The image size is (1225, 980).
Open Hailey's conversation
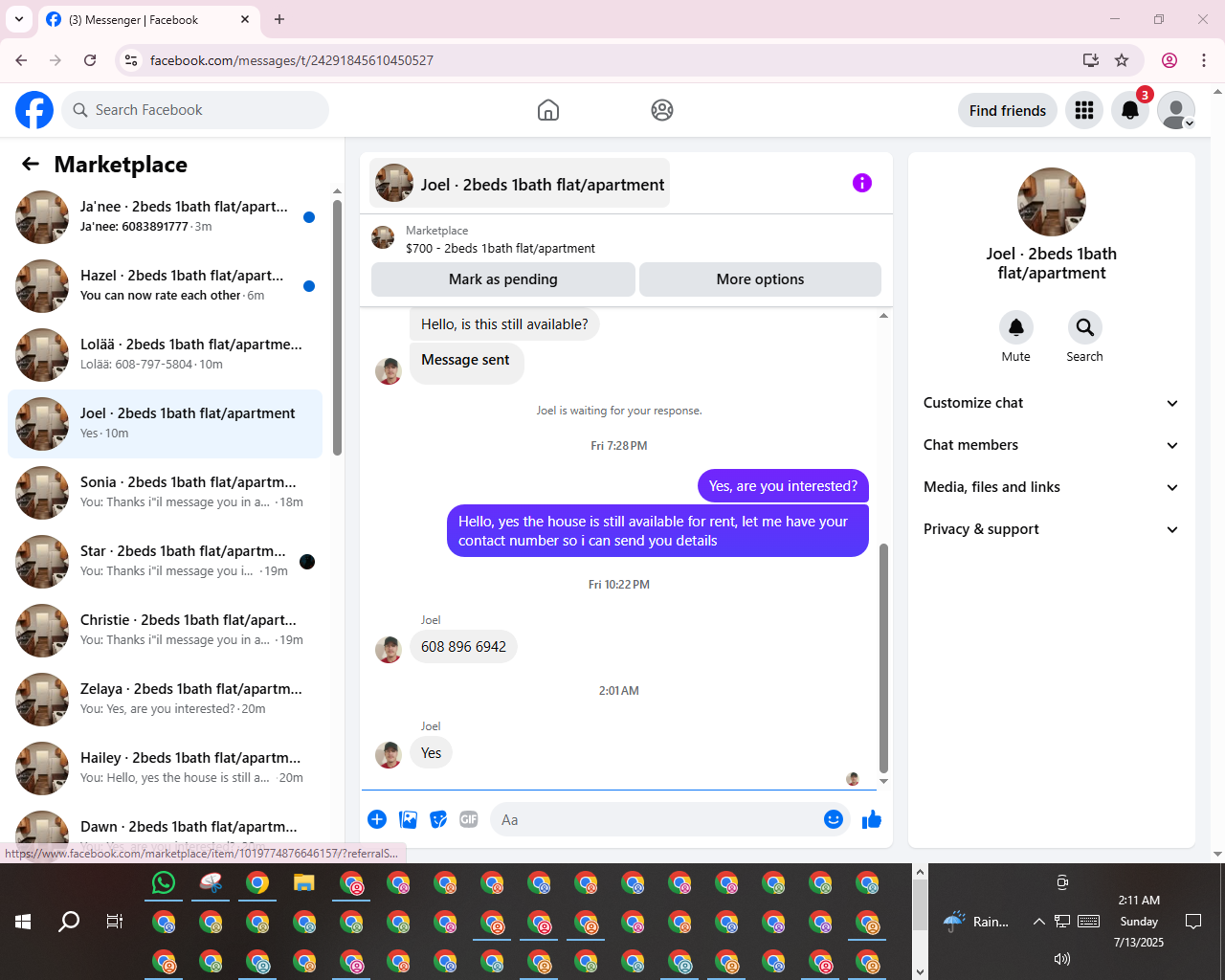(x=166, y=768)
